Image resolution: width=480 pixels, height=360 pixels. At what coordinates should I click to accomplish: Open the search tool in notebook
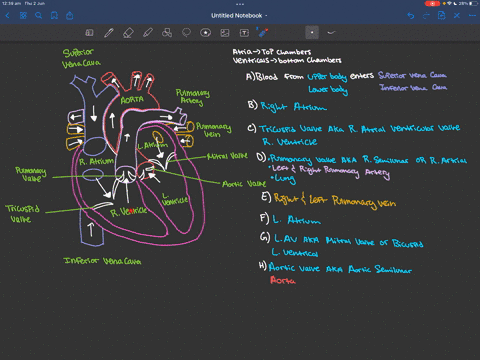click(x=39, y=16)
